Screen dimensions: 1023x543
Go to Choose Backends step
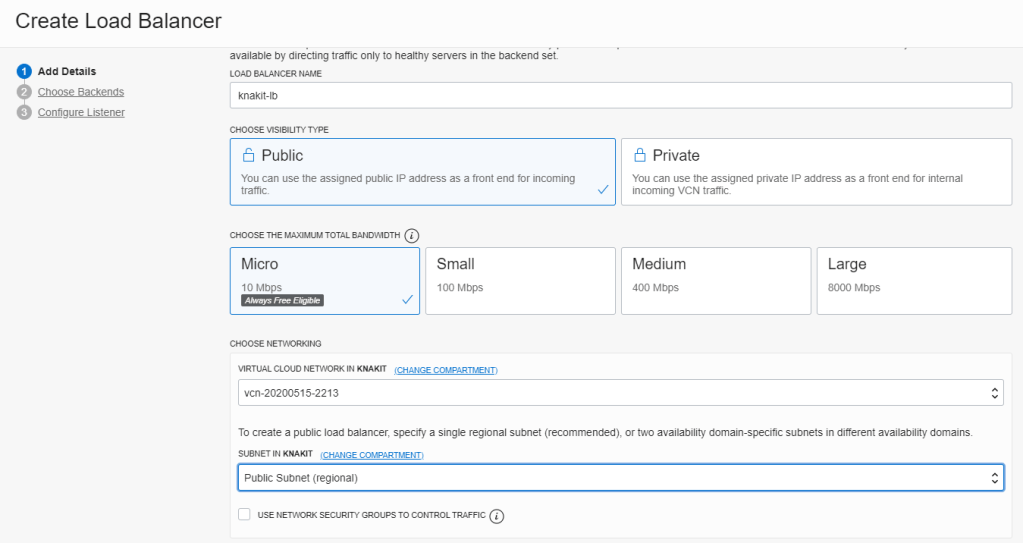point(81,92)
